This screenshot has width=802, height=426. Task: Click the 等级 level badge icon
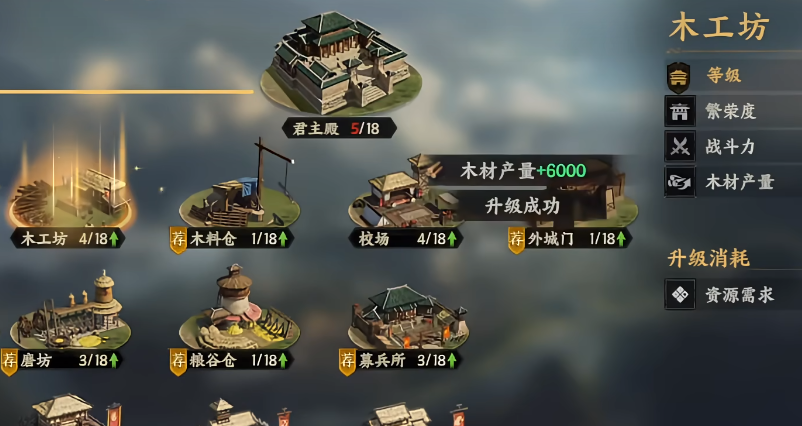(679, 77)
